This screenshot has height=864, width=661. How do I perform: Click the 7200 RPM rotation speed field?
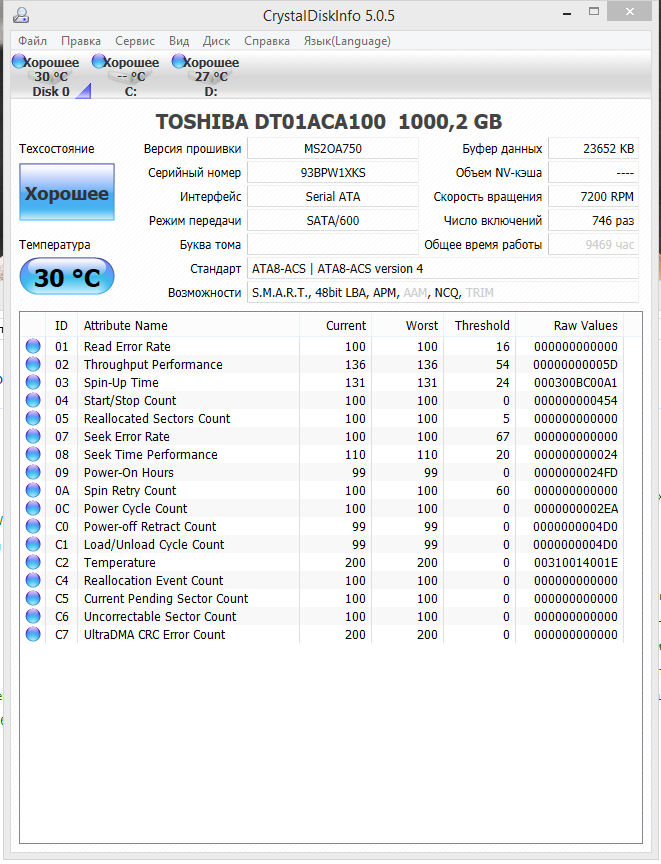(594, 197)
